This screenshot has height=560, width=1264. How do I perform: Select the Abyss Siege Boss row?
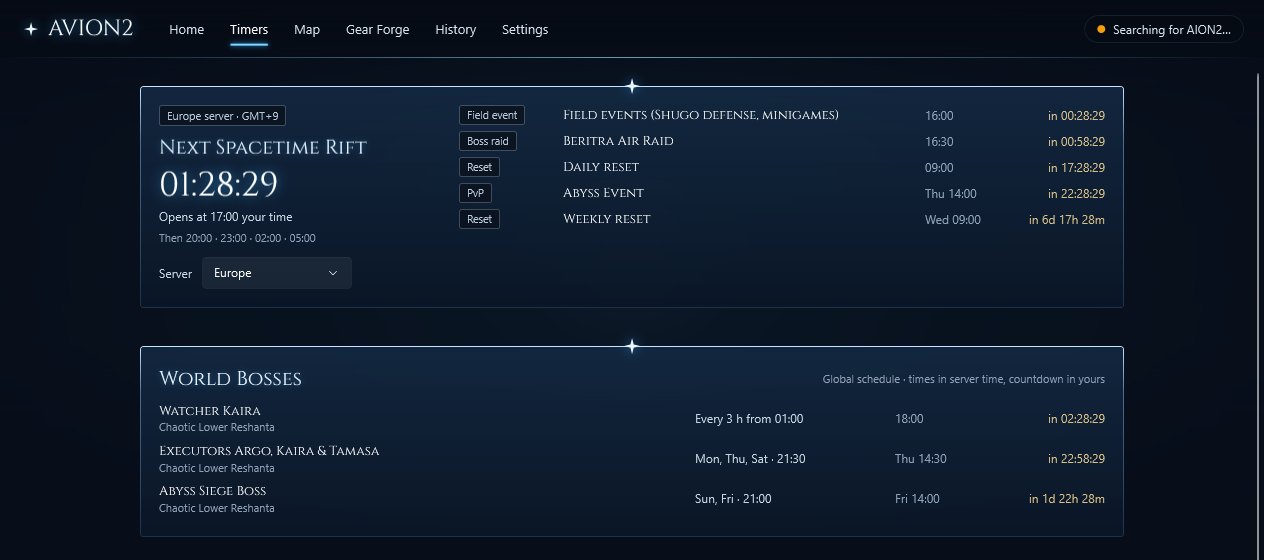coord(632,499)
